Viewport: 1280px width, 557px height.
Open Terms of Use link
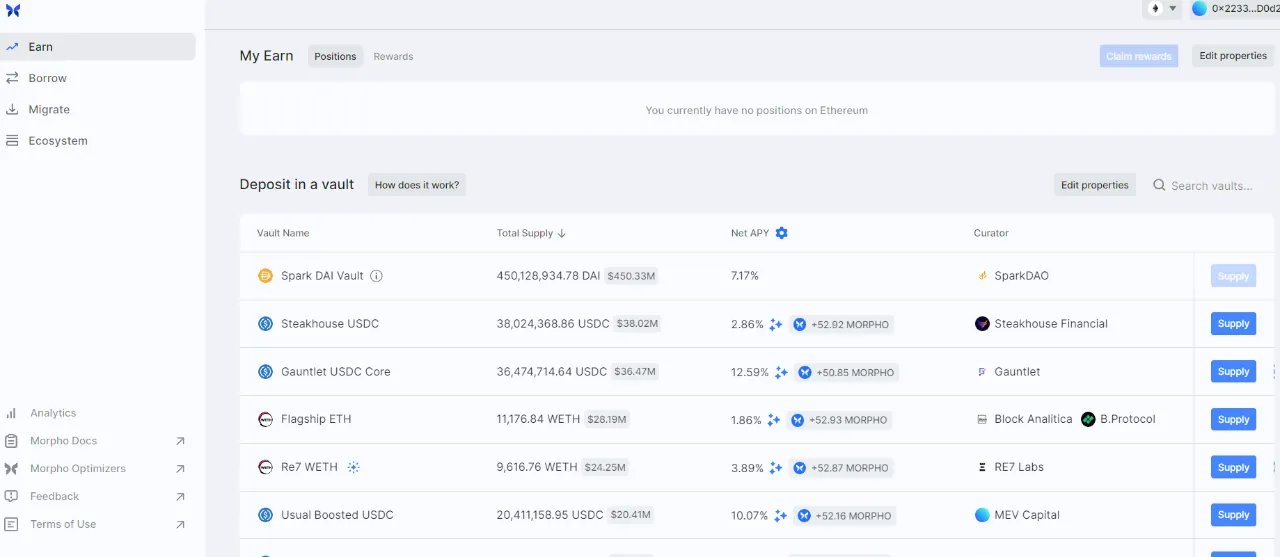pyautogui.click(x=63, y=524)
